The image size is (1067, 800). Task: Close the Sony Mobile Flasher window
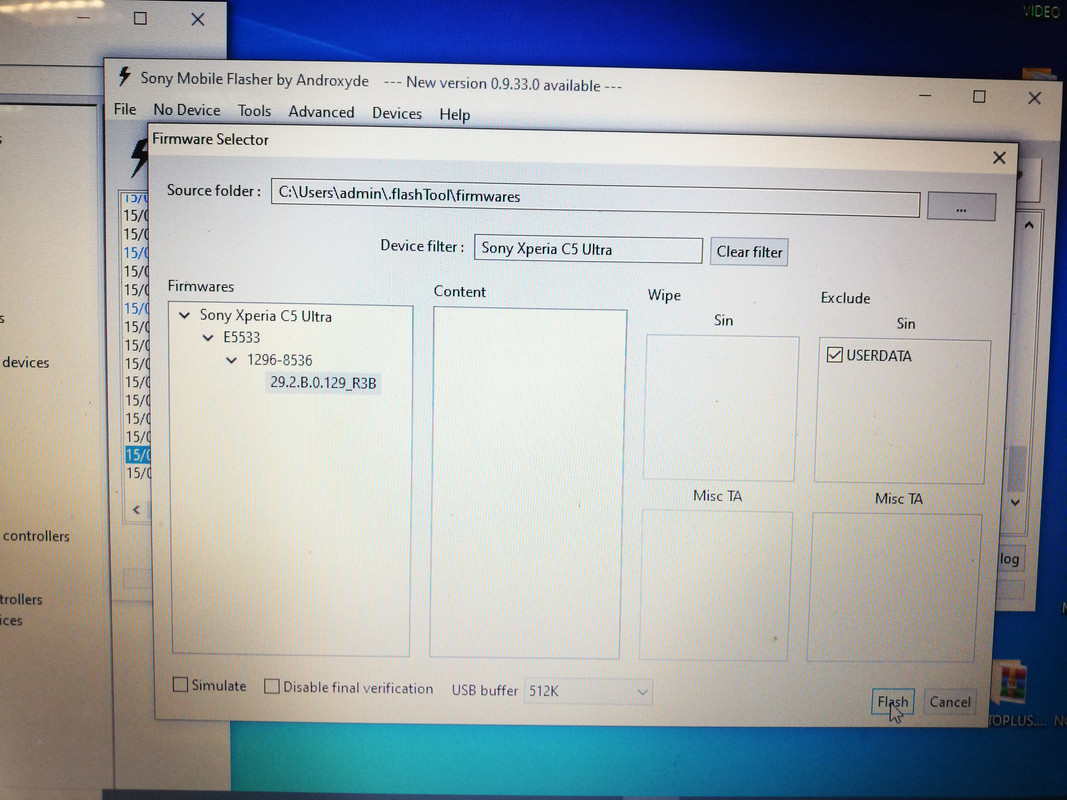1034,98
